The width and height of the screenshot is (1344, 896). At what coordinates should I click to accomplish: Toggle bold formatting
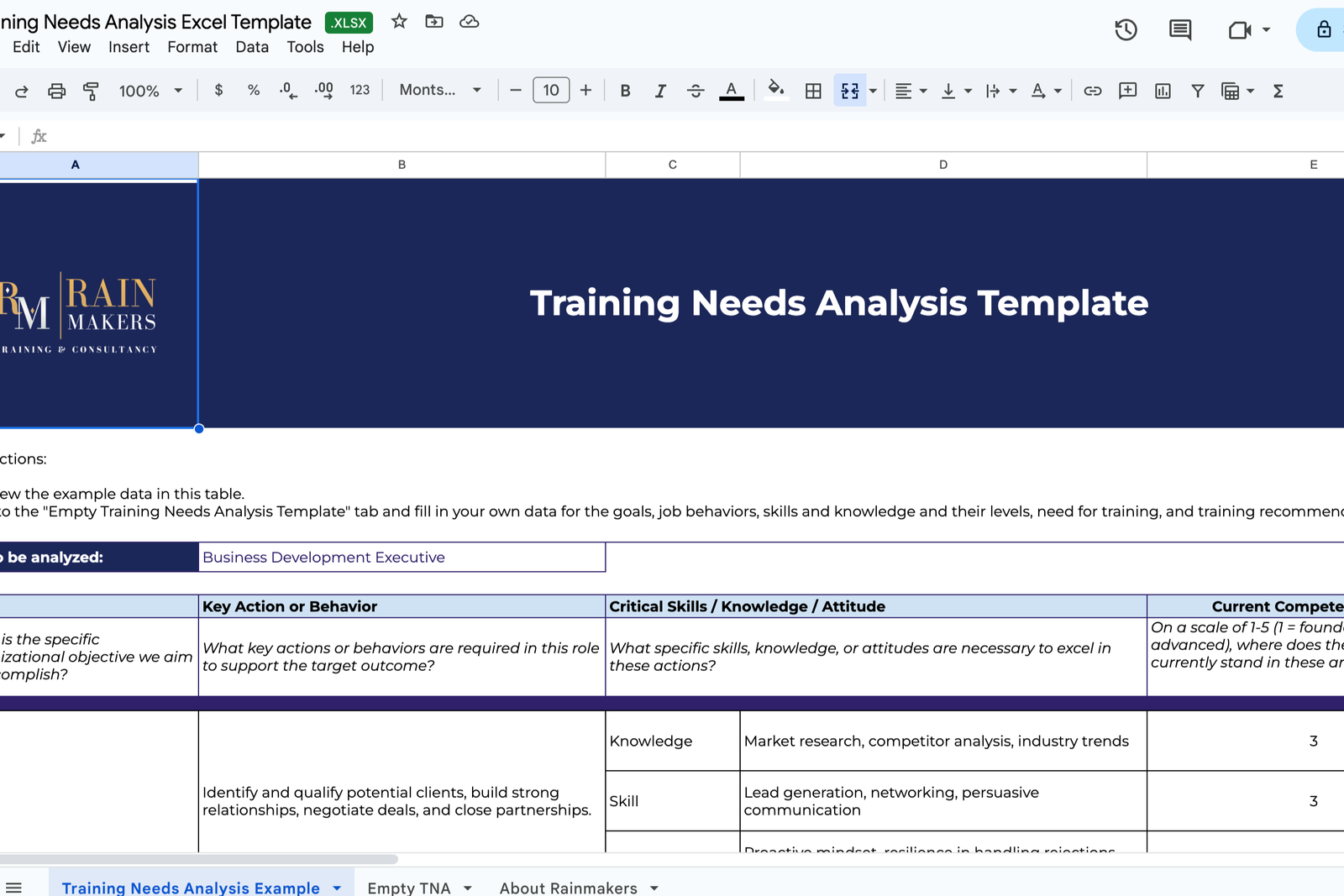click(625, 91)
